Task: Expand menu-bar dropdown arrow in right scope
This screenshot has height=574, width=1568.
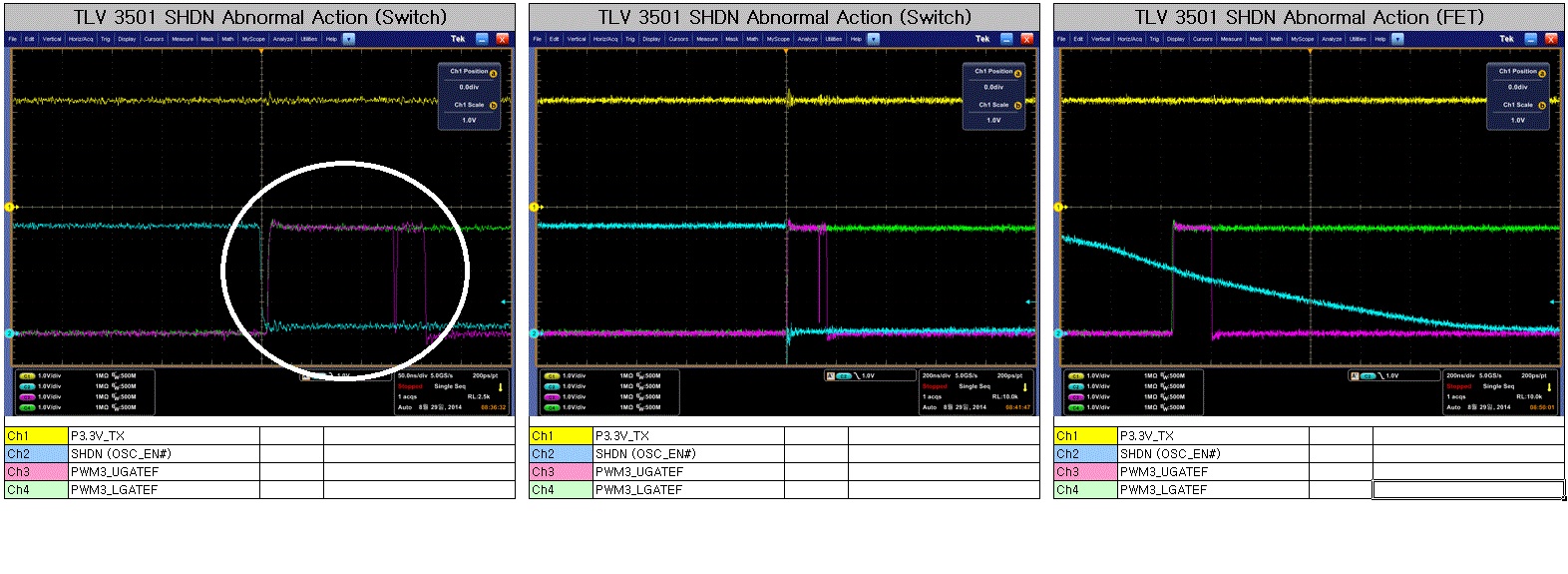Action: coord(1397,39)
